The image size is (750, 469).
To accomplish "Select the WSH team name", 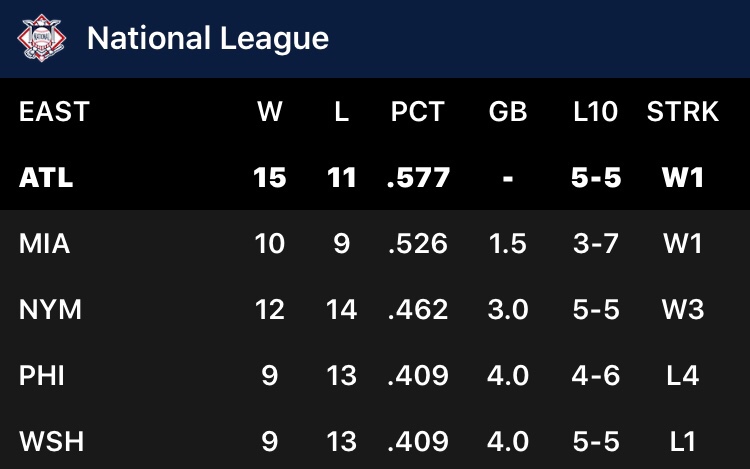I will (50, 441).
